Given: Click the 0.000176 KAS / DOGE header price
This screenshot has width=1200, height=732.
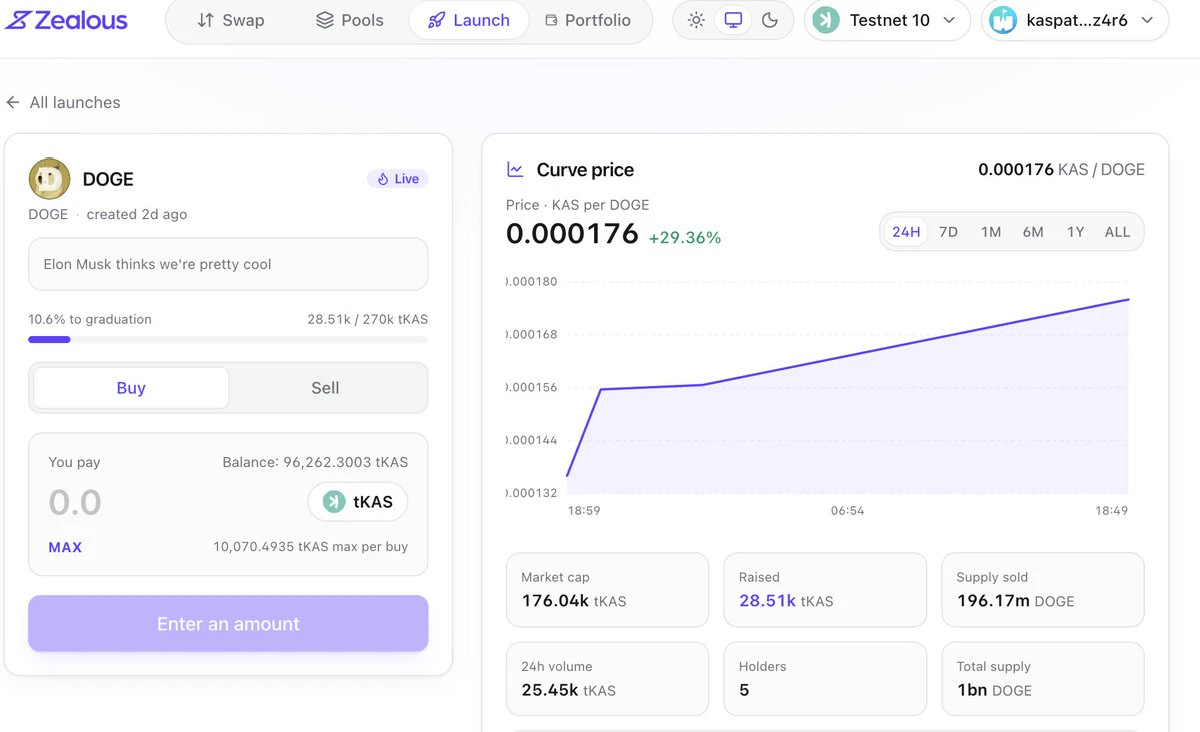Looking at the screenshot, I should [1061, 170].
